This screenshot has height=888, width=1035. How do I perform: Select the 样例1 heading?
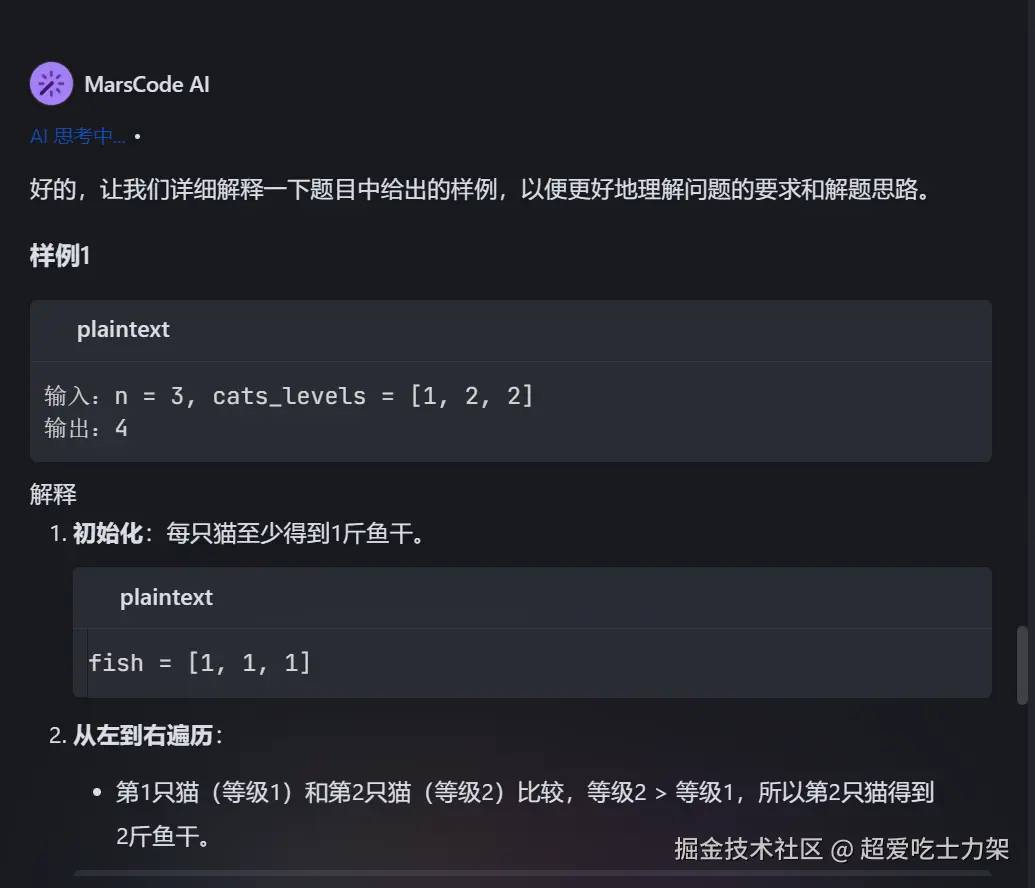(x=60, y=256)
